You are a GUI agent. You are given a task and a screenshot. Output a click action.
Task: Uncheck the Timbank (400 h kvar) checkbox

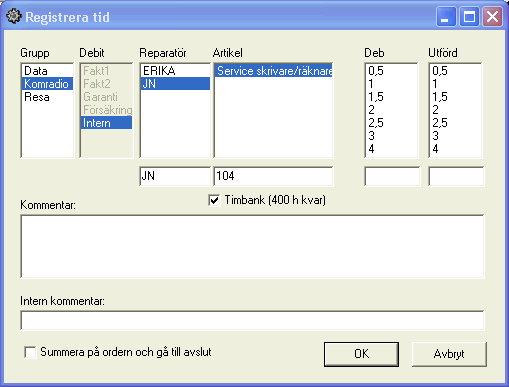pyautogui.click(x=214, y=200)
